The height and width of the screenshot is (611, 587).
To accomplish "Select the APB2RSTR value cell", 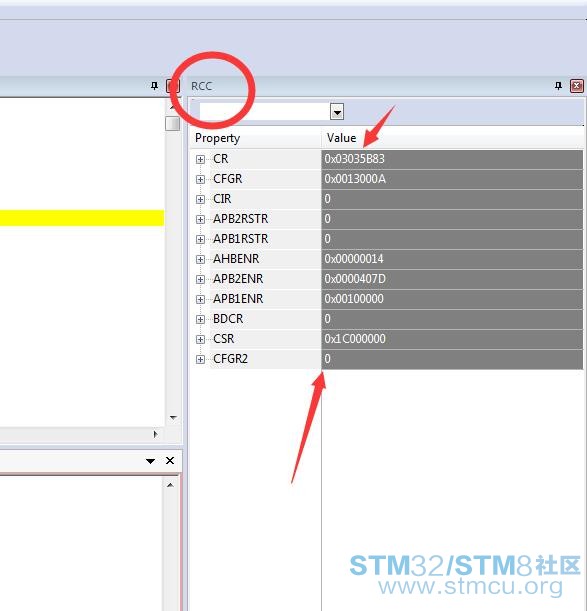I will (x=452, y=219).
